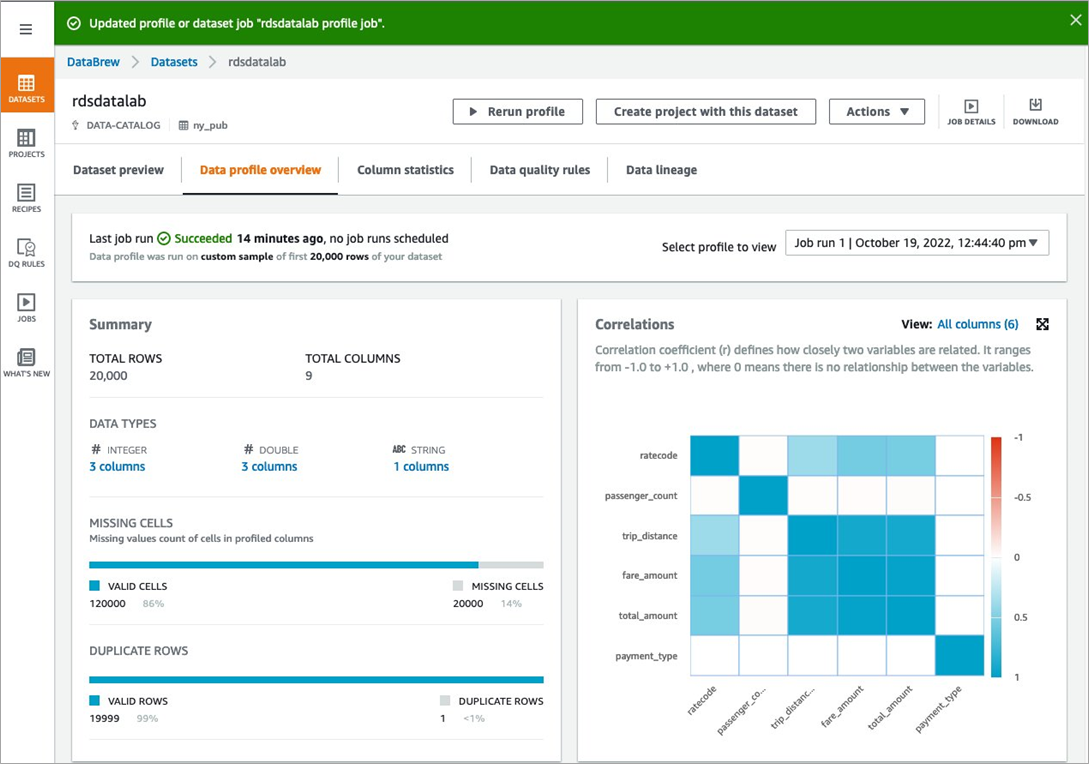The image size is (1089, 764).
Task: Click the total_amount row label
Action: (648, 616)
